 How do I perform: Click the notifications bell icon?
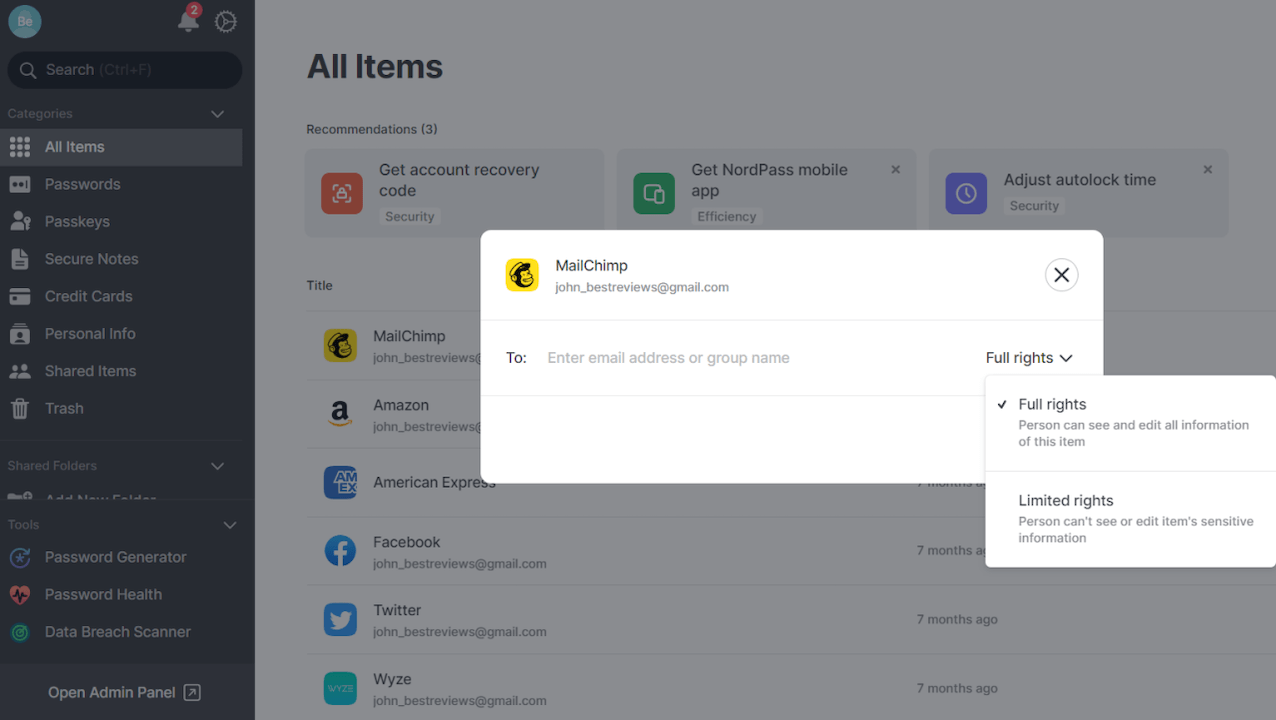[x=187, y=21]
